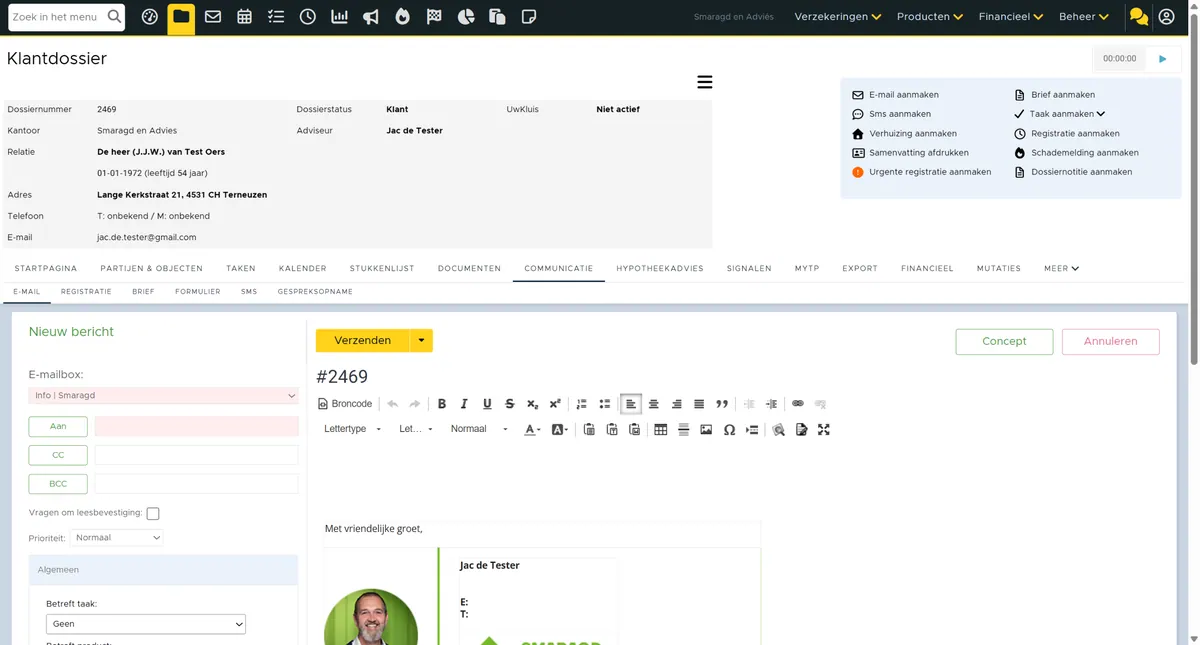Click the Annuleren button
Image resolution: width=1200 pixels, height=645 pixels.
pyautogui.click(x=1111, y=342)
